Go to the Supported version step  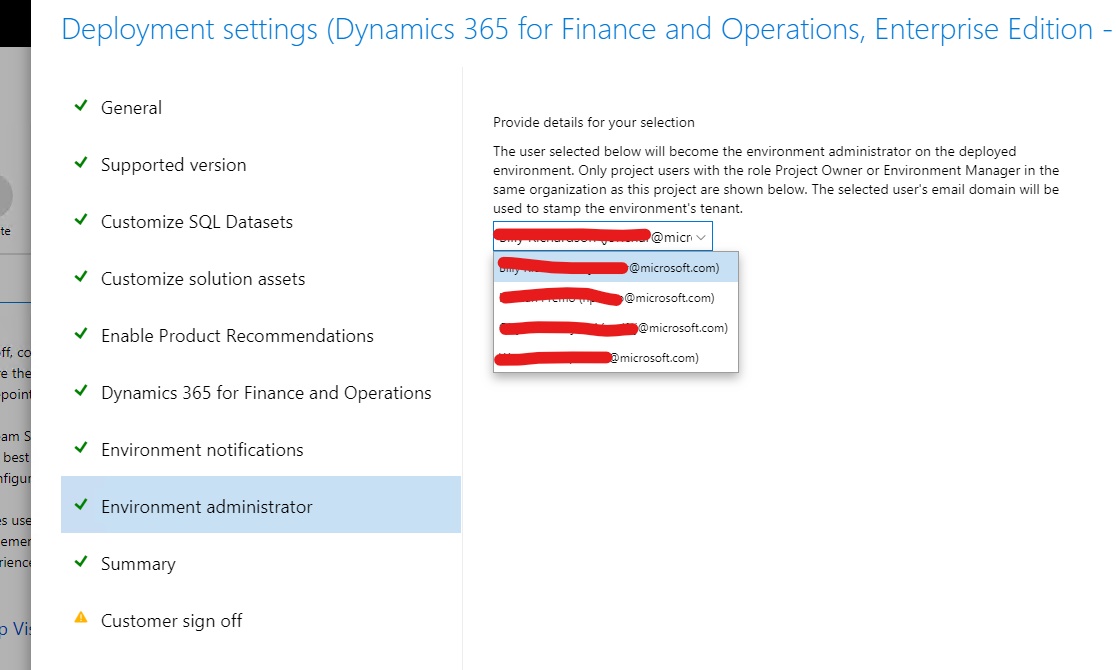click(x=173, y=165)
